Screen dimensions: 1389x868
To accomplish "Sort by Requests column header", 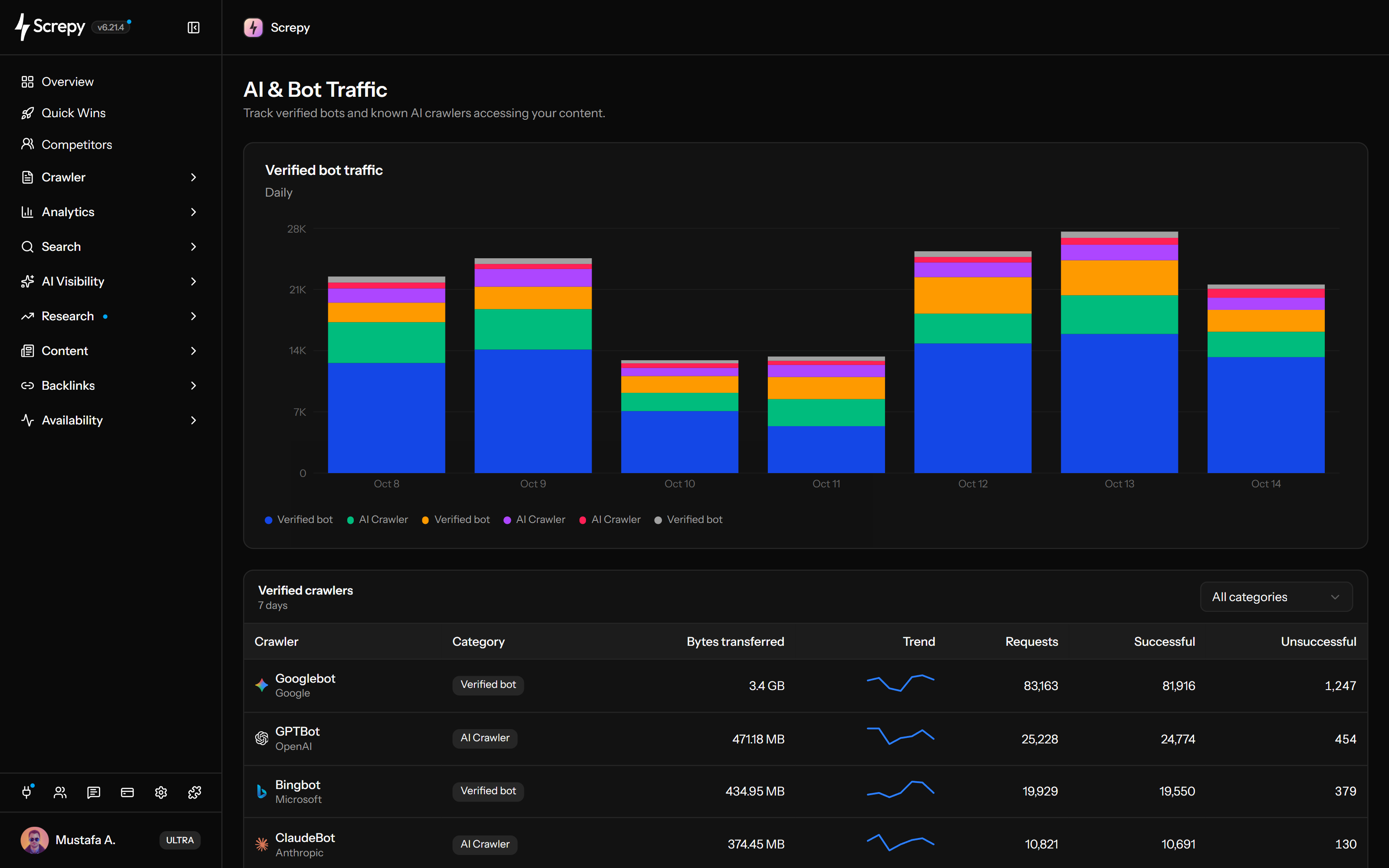I will (x=1031, y=642).
